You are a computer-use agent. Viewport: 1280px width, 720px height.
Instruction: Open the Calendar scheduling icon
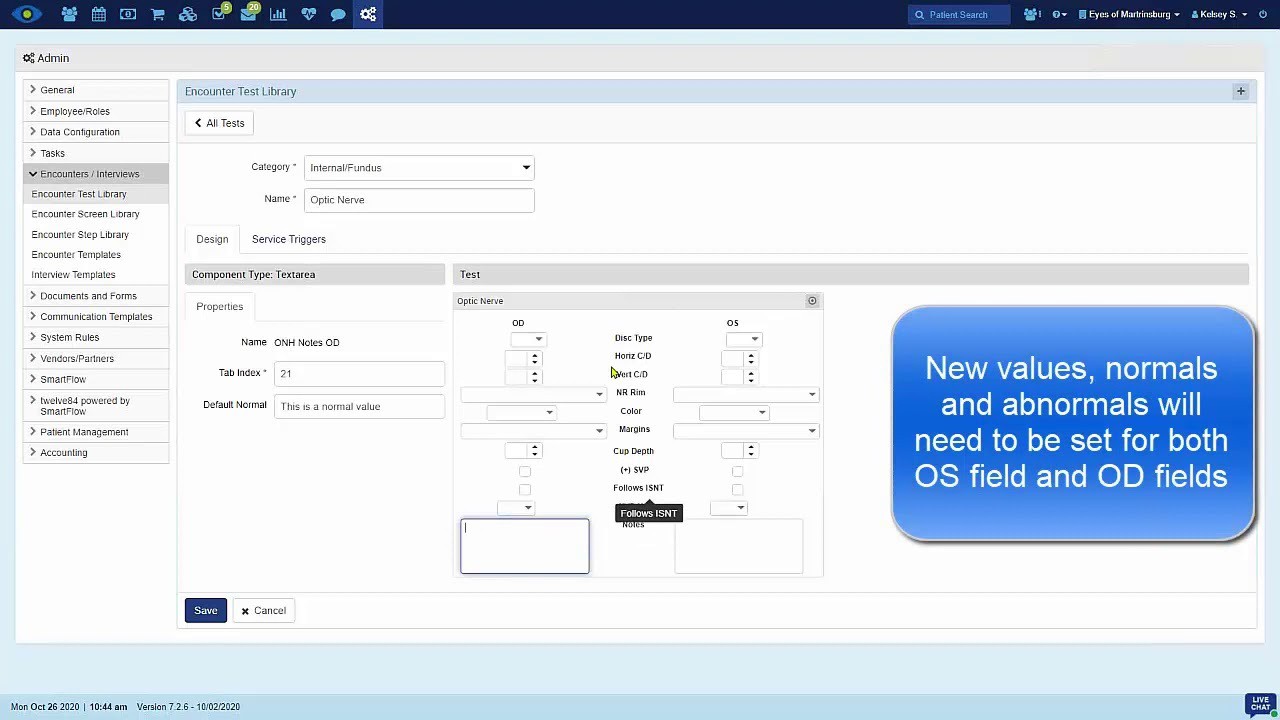tap(98, 14)
